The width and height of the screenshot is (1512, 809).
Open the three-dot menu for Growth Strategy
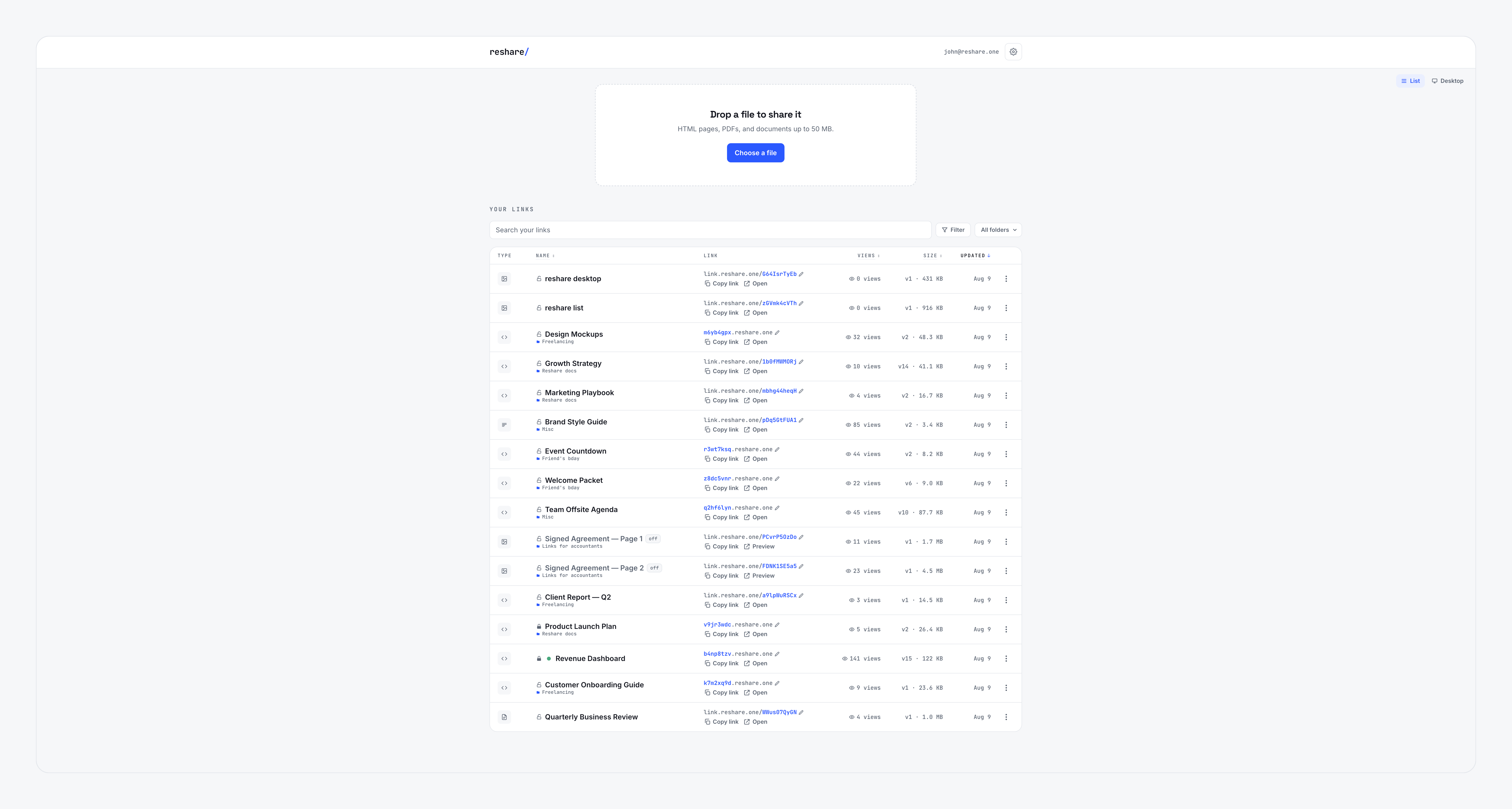point(1006,366)
